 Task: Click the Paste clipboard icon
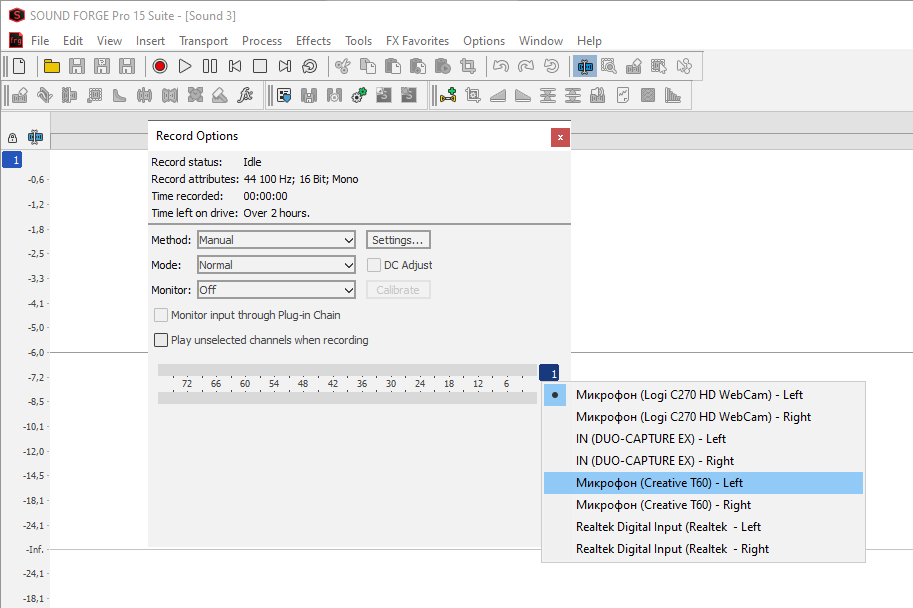[x=392, y=66]
